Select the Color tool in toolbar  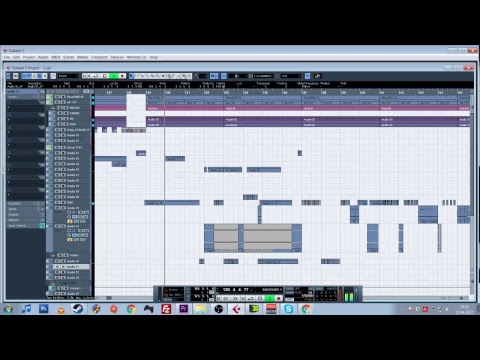pos(189,76)
